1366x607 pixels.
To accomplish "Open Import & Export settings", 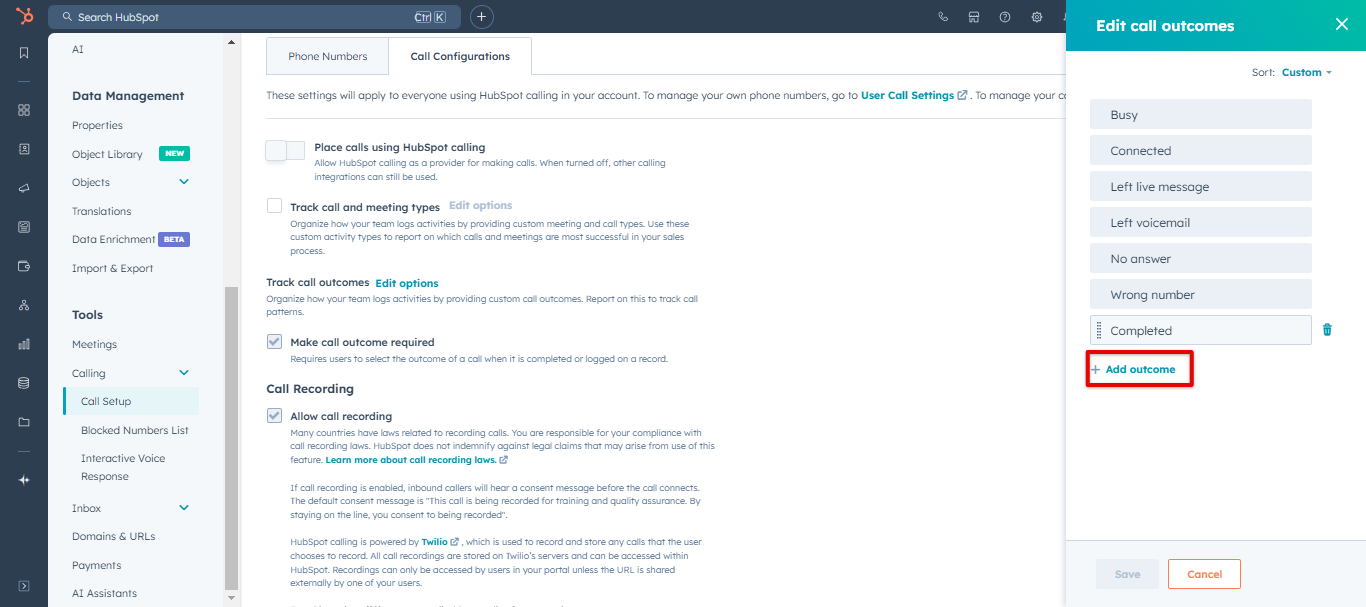I will pos(112,268).
